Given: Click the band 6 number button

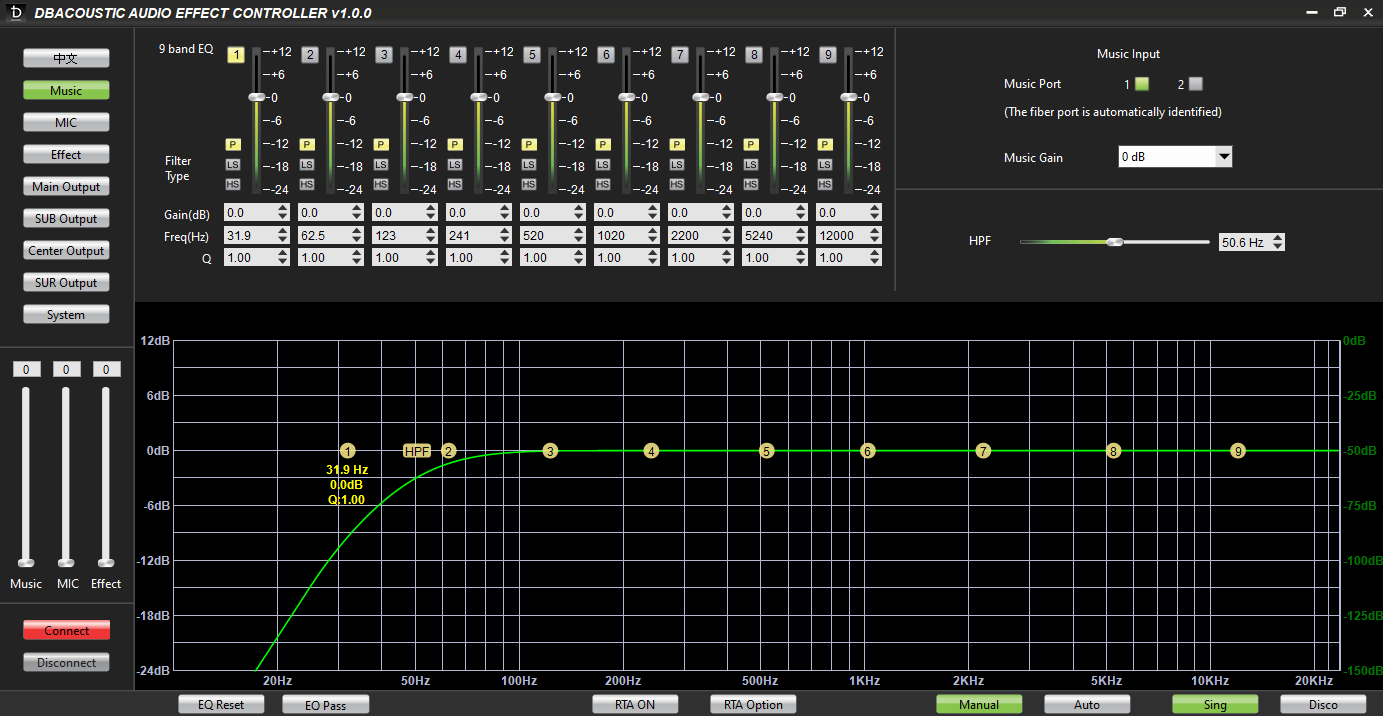Looking at the screenshot, I should point(605,55).
